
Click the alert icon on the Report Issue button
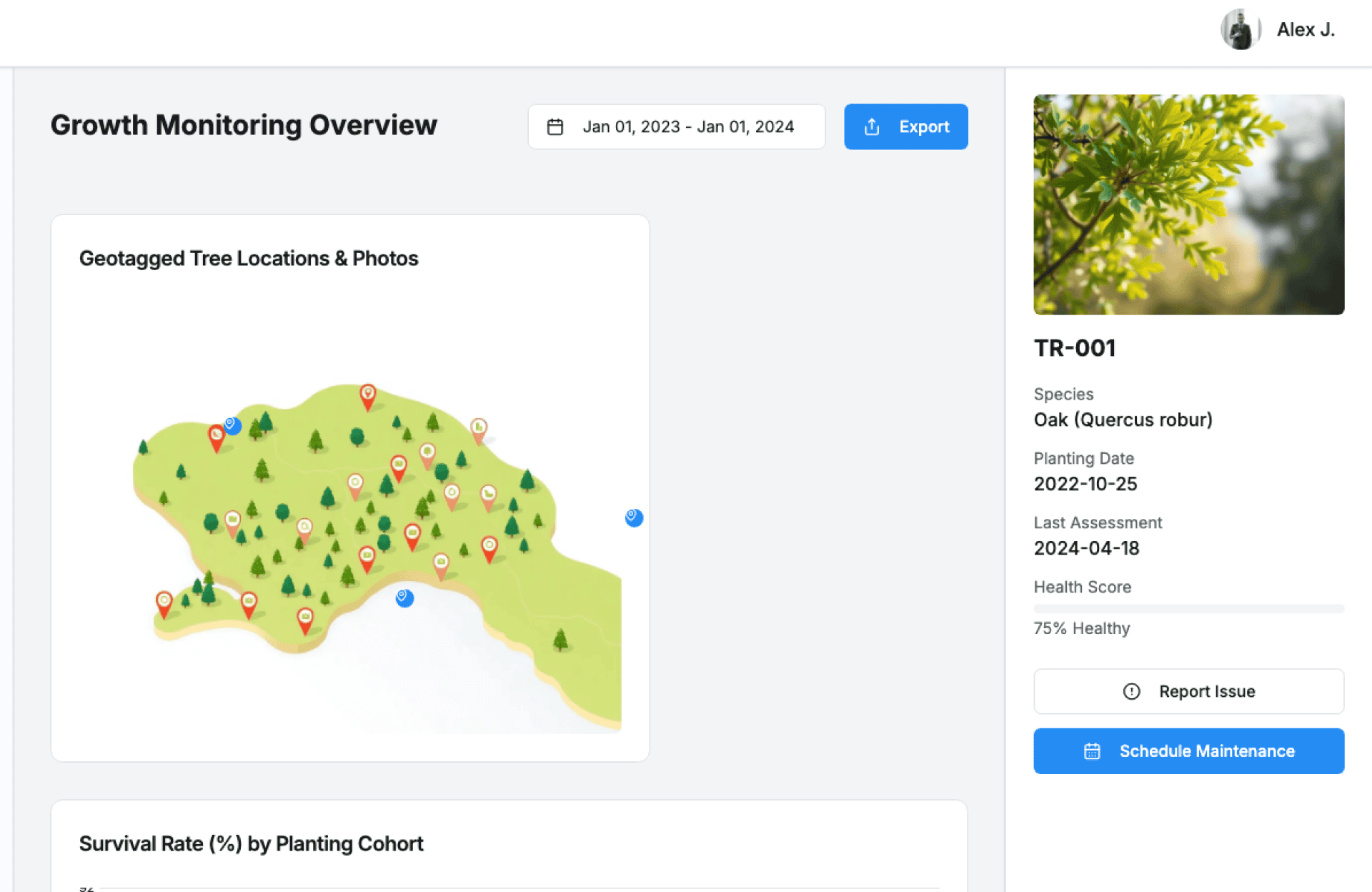click(x=1131, y=691)
